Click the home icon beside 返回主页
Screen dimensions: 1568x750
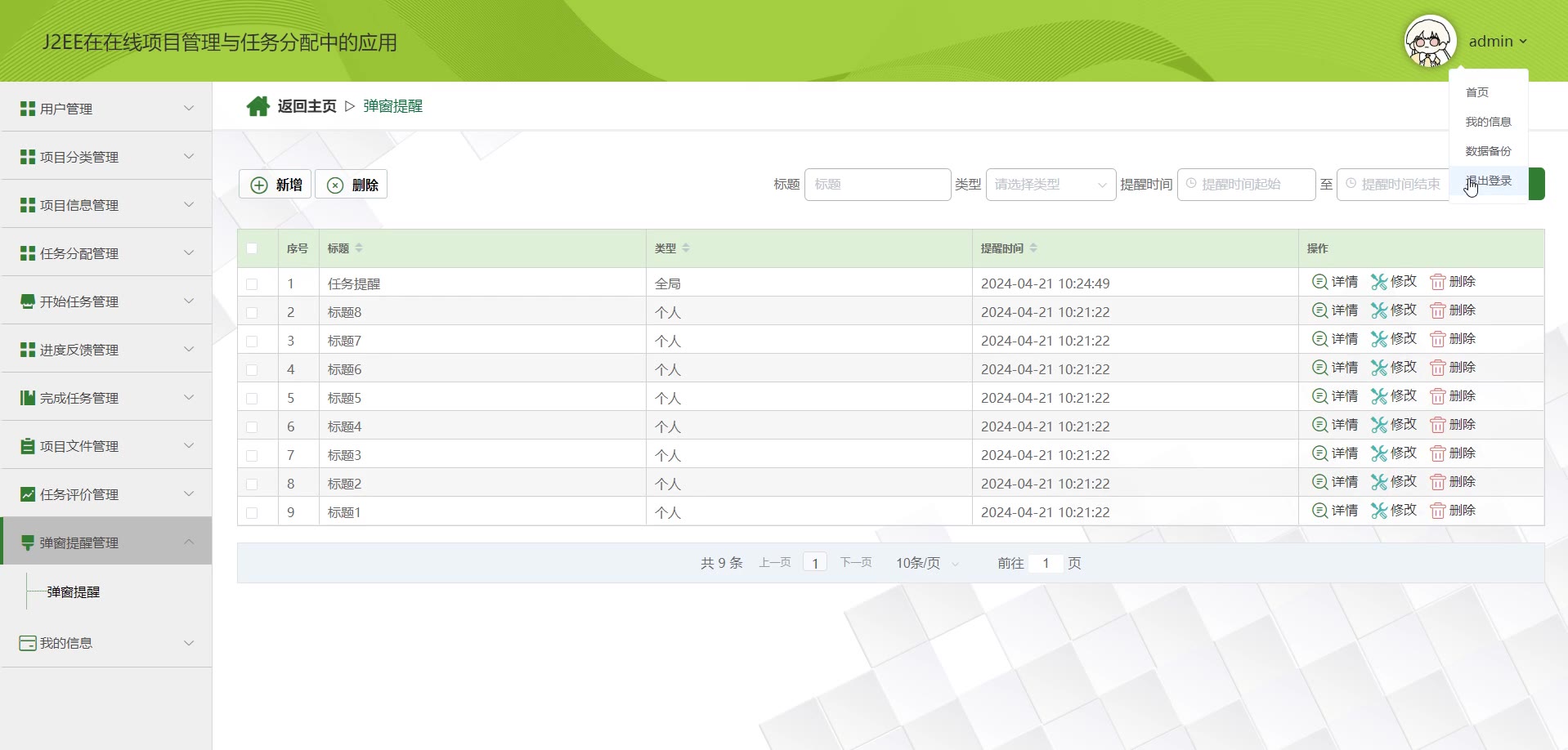pos(258,106)
